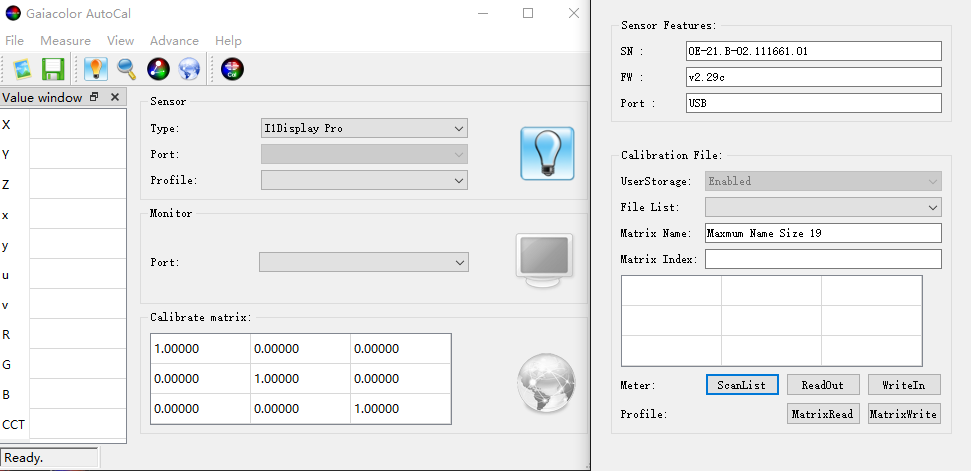This screenshot has width=971, height=471.
Task: Click the gray monitor icon
Action: (x=544, y=260)
